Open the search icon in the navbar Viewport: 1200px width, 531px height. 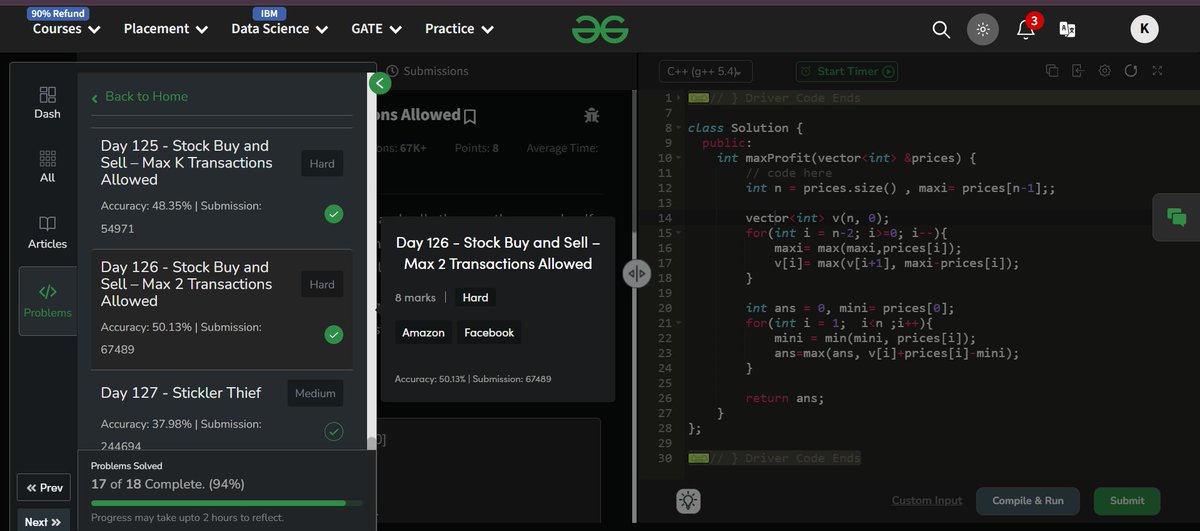941,29
